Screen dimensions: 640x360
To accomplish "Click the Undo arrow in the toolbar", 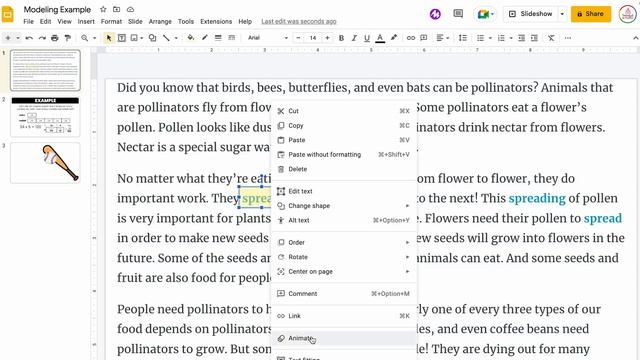I will click(29, 38).
